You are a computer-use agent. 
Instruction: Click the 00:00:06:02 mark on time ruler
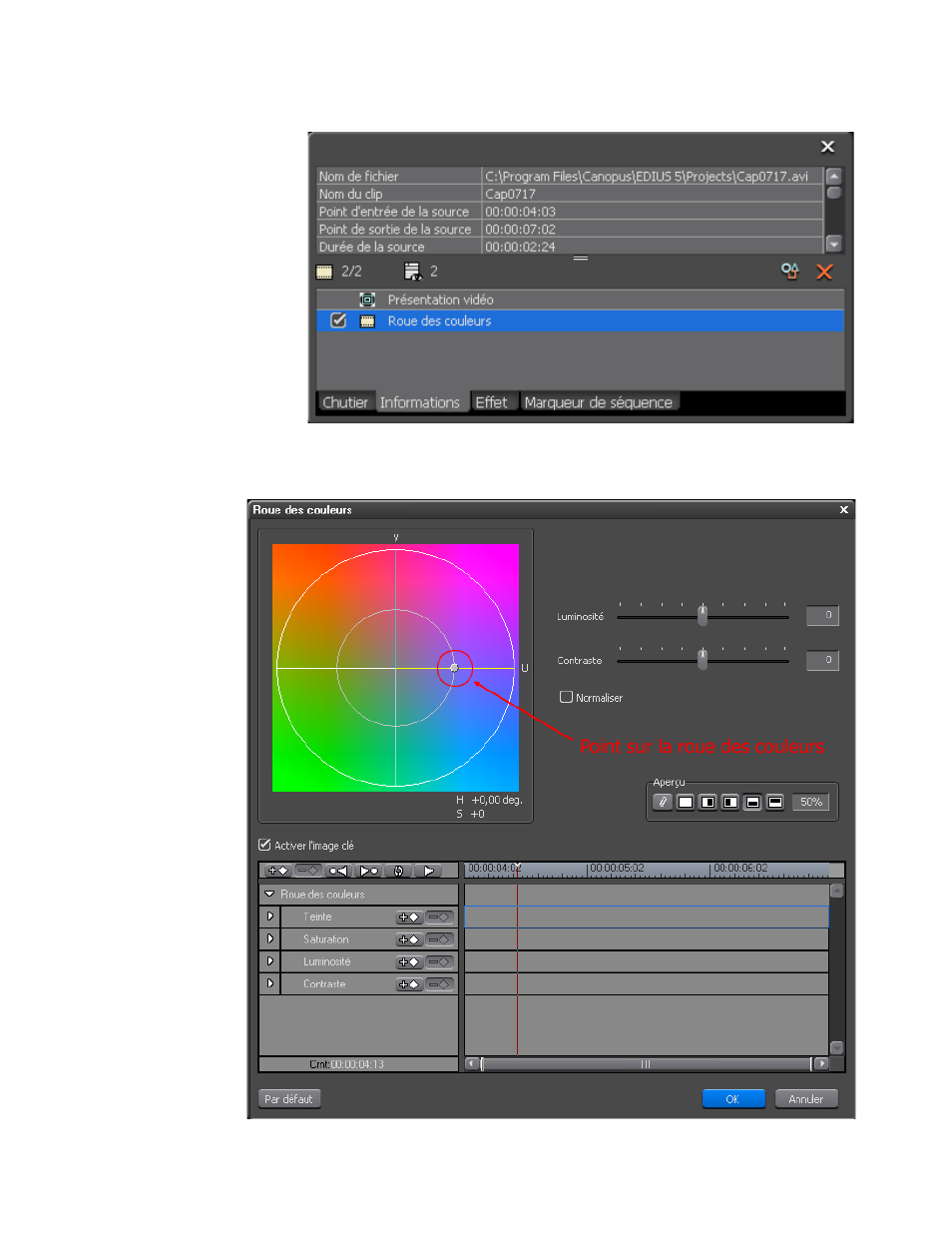[740, 869]
